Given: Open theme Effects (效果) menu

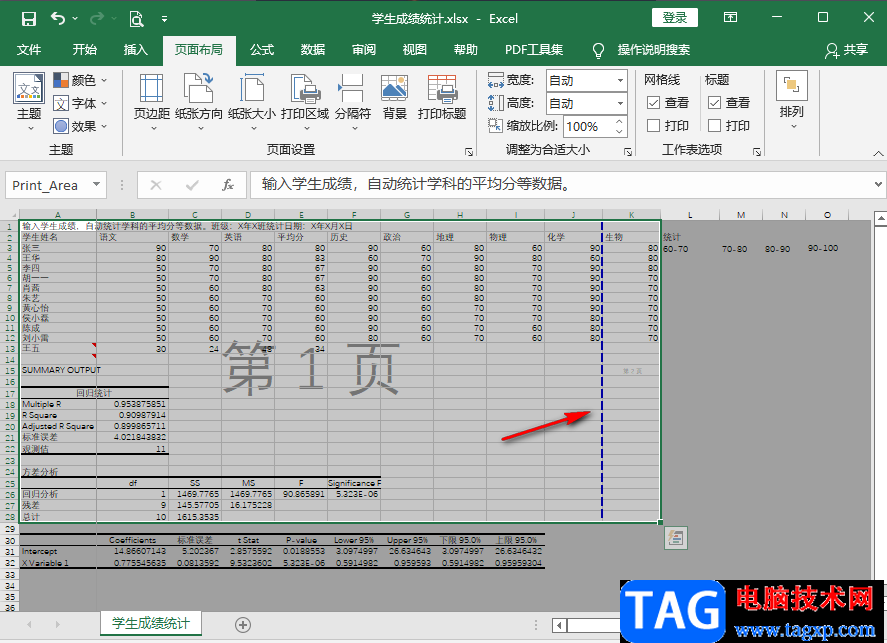Looking at the screenshot, I should coord(80,126).
